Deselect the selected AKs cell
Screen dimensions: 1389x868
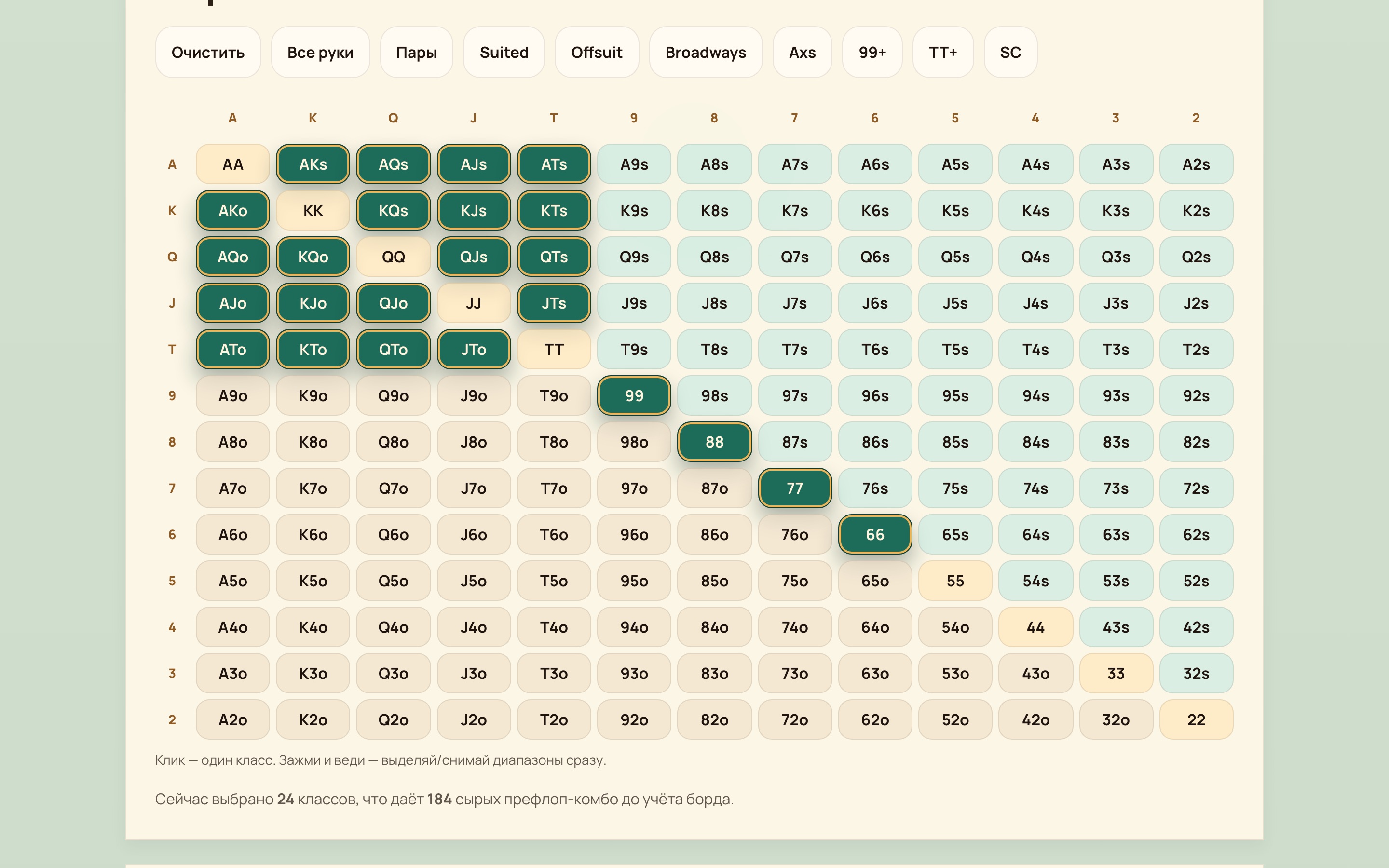tap(313, 164)
